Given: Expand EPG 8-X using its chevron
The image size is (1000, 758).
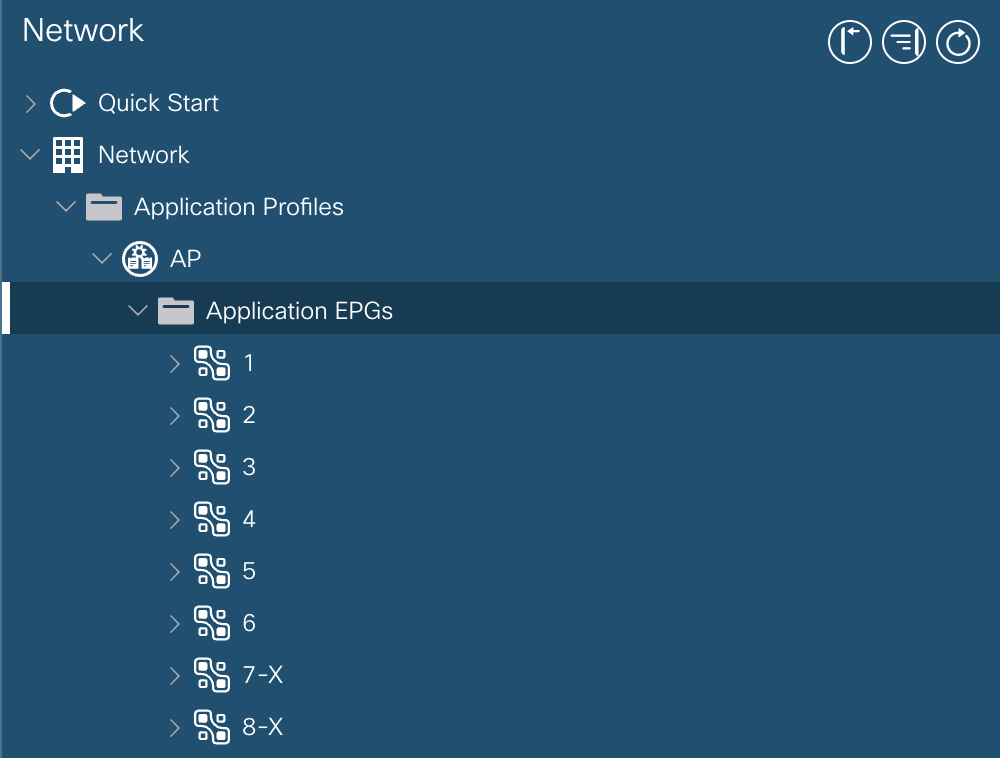Looking at the screenshot, I should click(173, 727).
